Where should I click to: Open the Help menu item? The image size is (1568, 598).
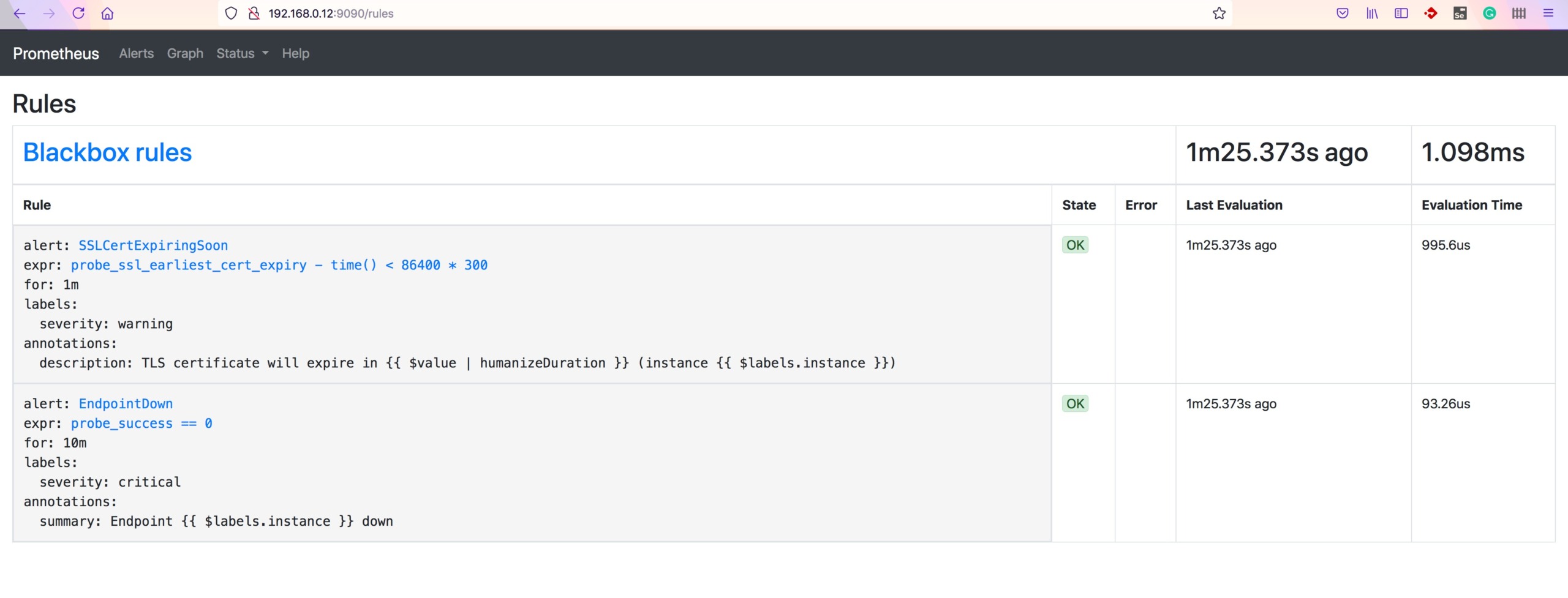tap(295, 53)
